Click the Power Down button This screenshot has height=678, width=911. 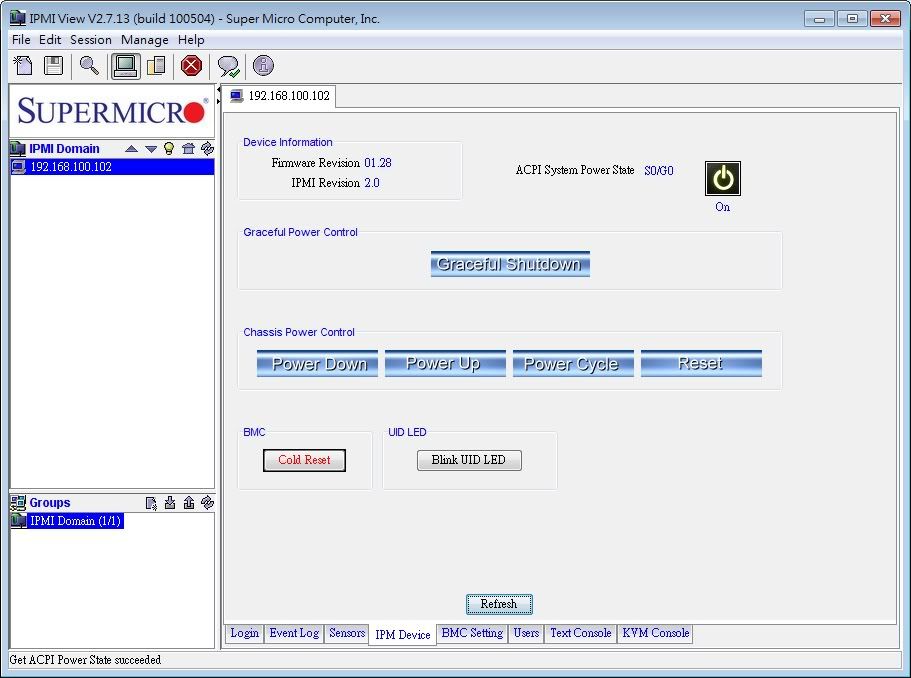(x=317, y=364)
